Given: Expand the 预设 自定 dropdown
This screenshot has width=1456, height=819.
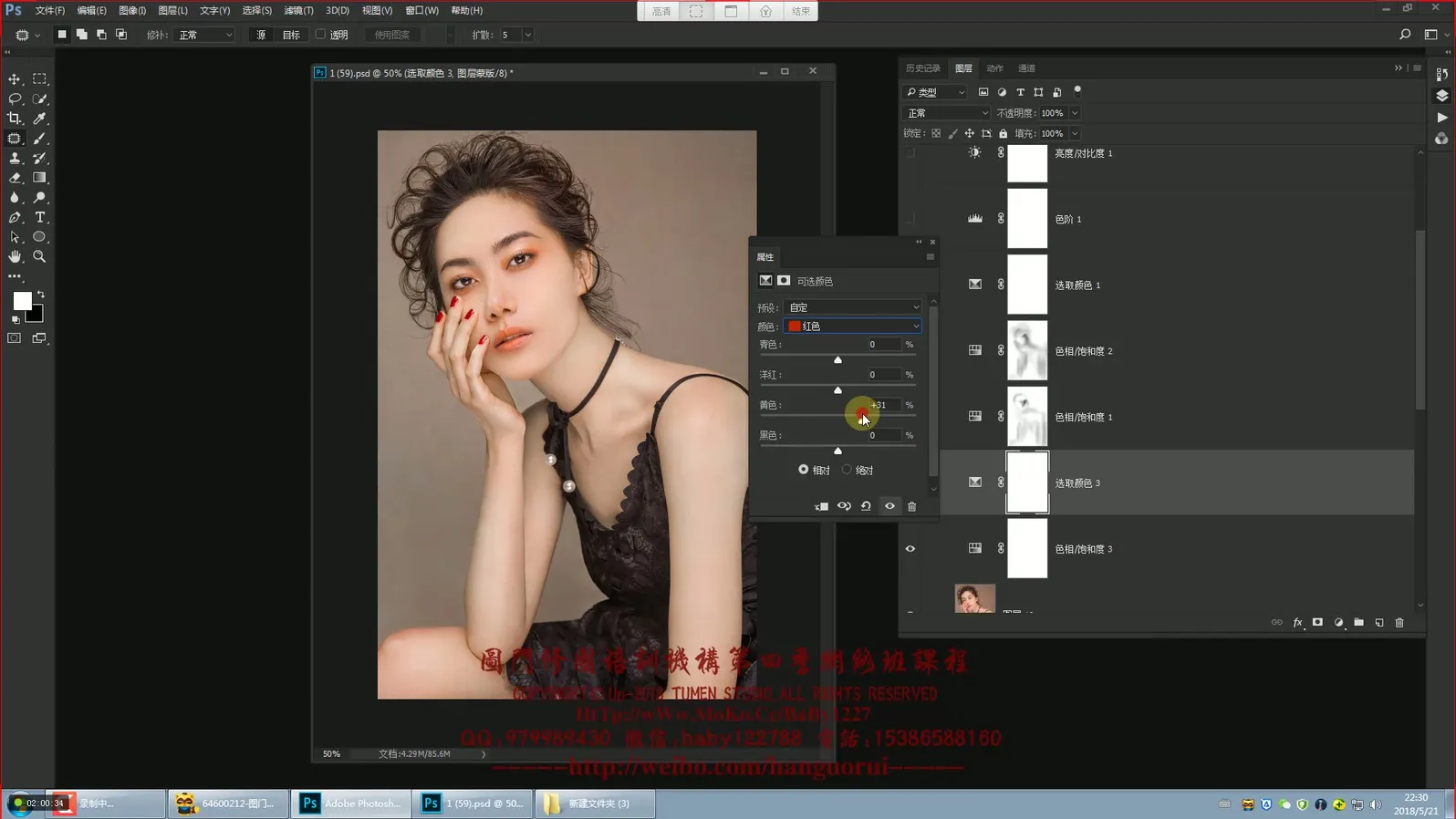Looking at the screenshot, I should (852, 307).
